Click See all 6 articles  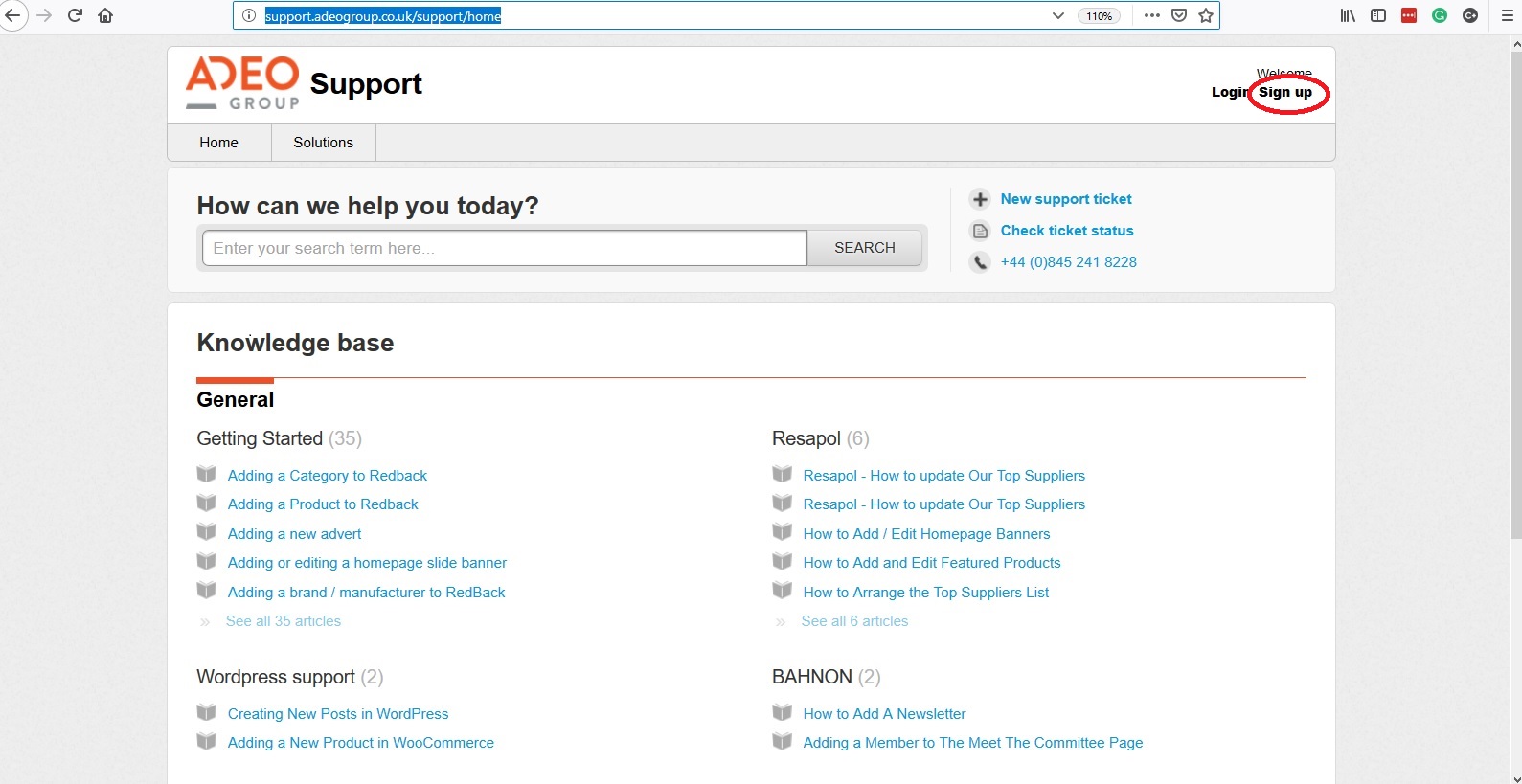pos(854,621)
